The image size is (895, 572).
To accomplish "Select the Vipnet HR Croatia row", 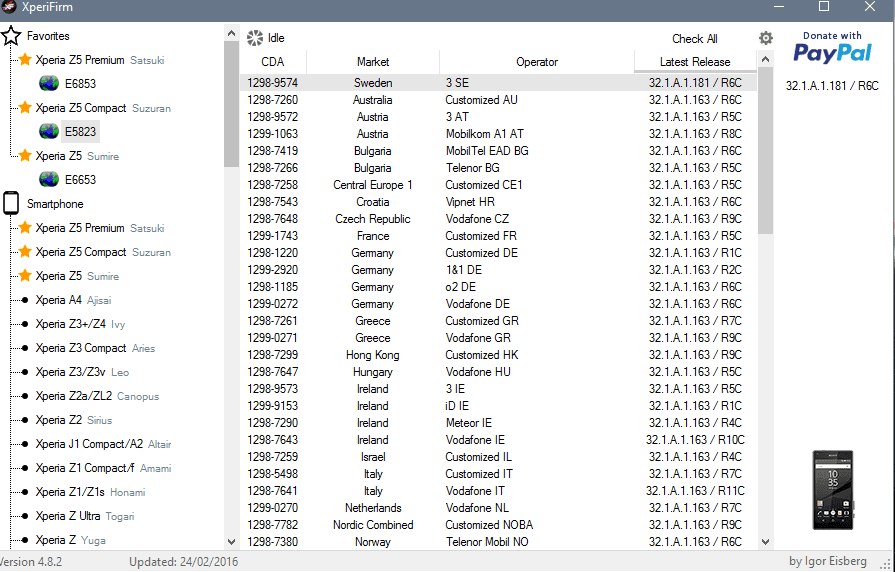I will [498, 202].
